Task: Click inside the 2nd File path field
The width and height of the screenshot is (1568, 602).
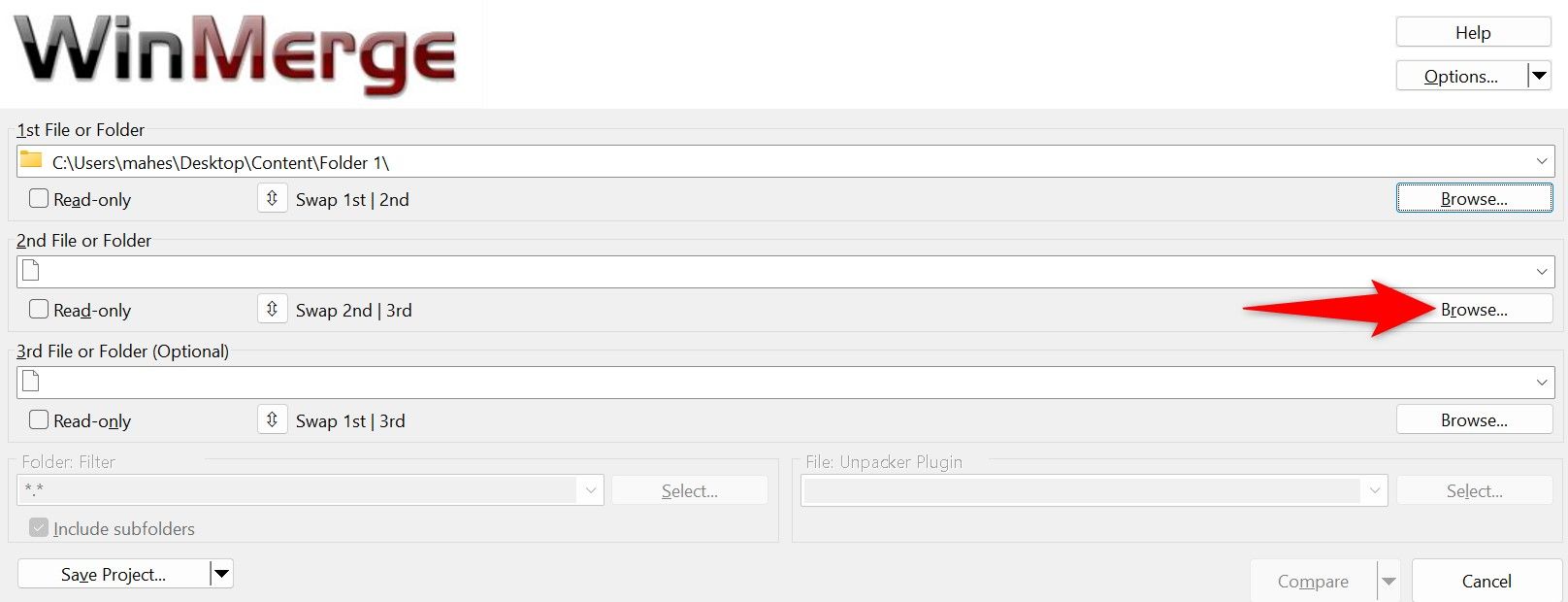Action: tap(776, 272)
